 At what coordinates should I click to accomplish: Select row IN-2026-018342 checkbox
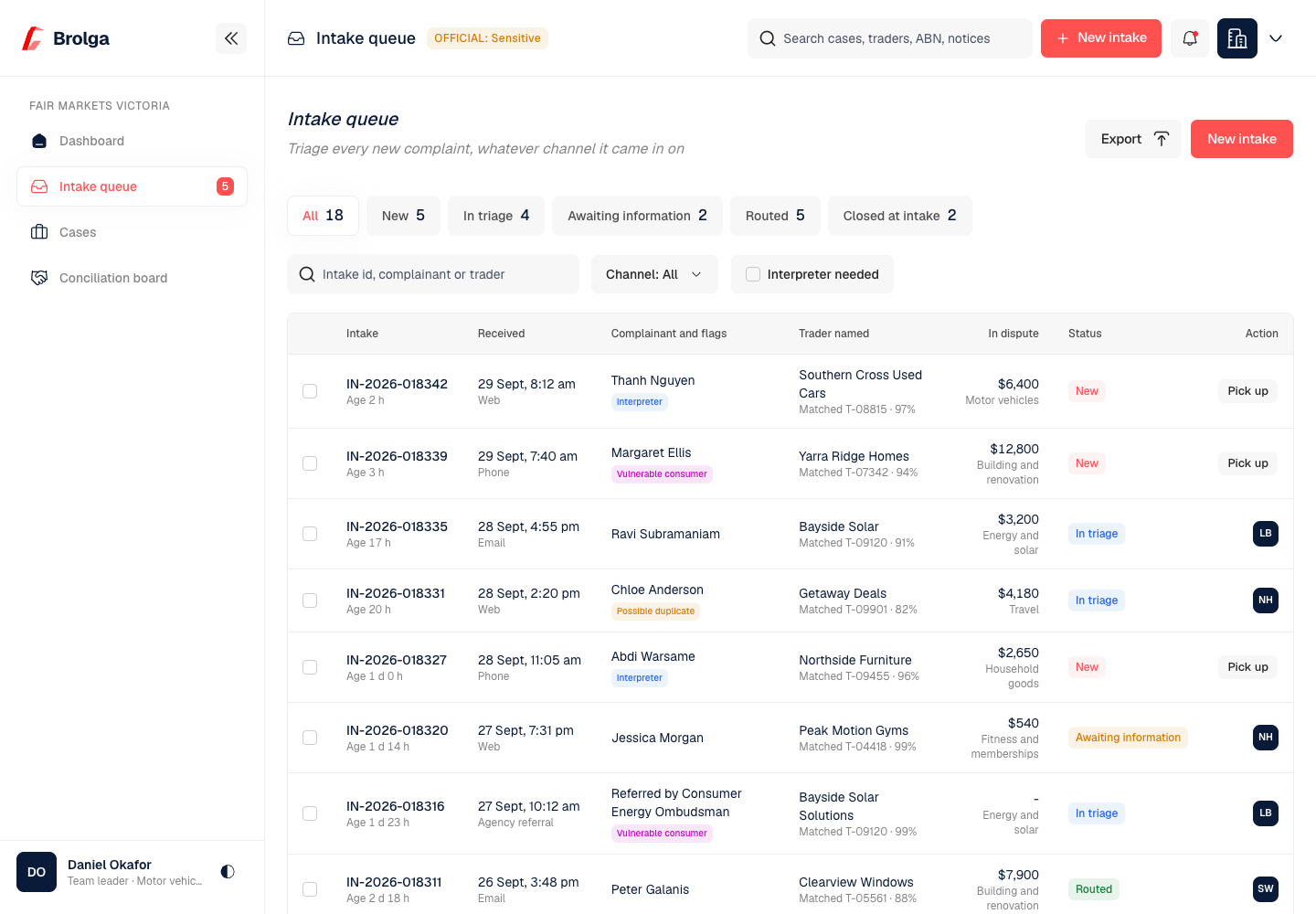click(310, 391)
